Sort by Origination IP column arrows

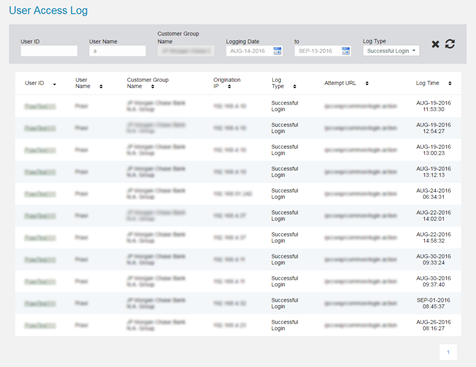point(229,86)
